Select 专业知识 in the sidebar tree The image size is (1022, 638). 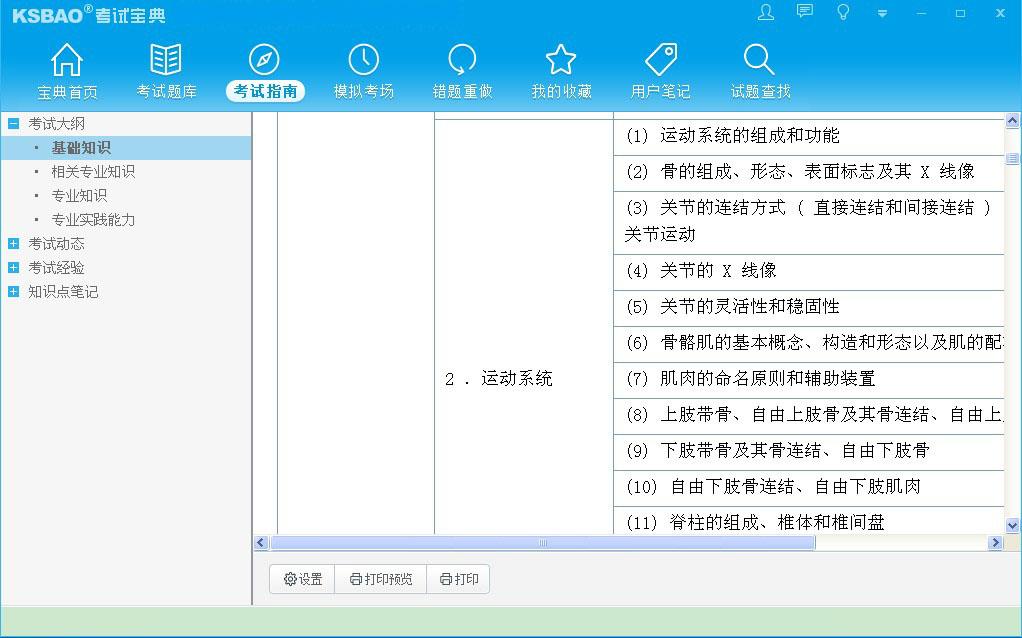pyautogui.click(x=80, y=196)
